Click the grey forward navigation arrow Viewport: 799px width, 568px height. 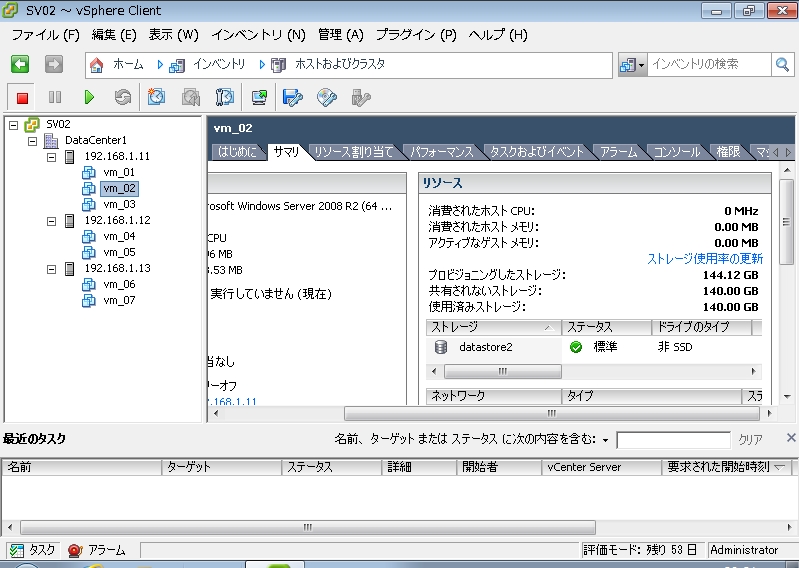[x=54, y=64]
